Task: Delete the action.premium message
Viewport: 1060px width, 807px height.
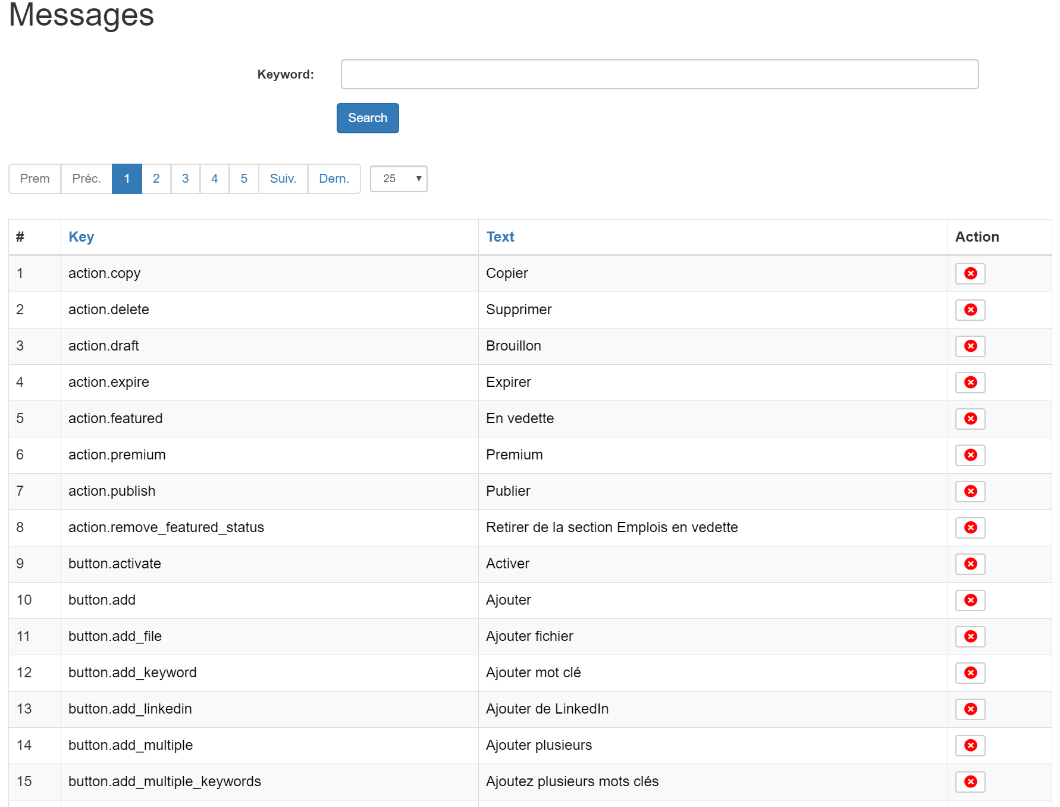Action: [970, 455]
